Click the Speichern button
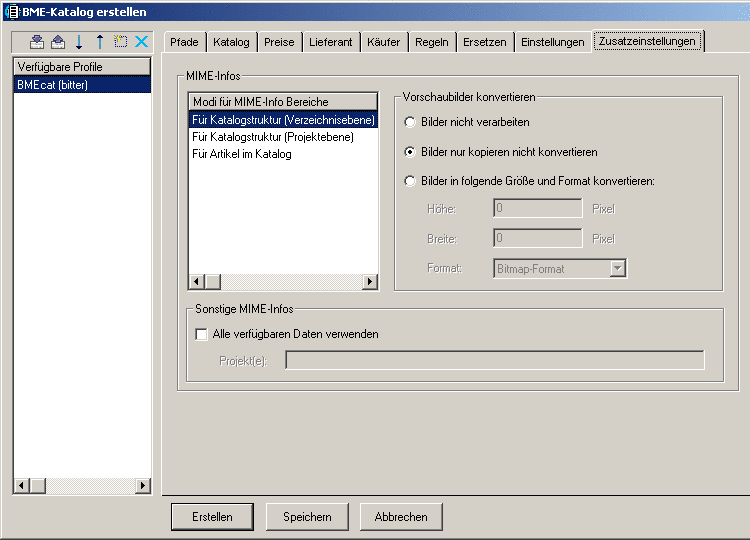 [307, 517]
